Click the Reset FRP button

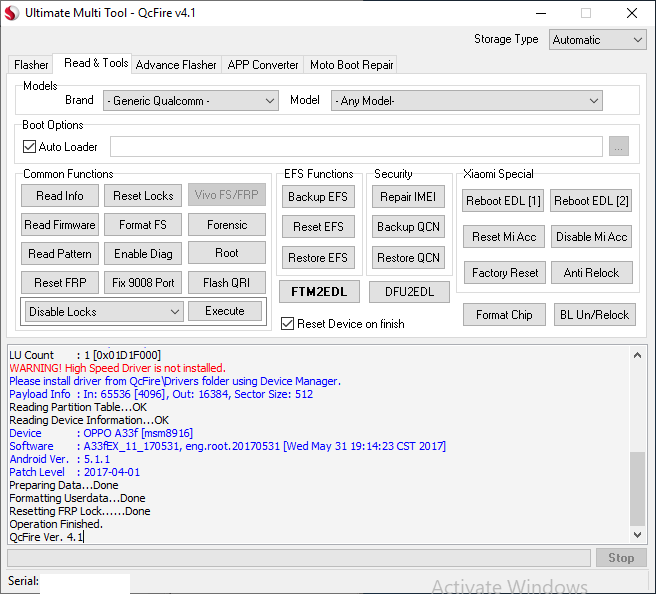click(x=60, y=282)
